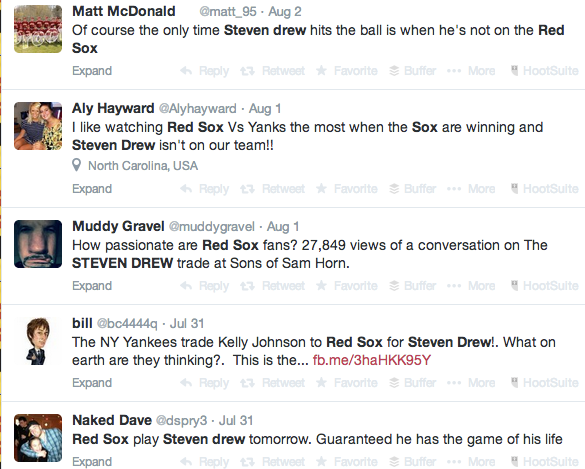Retweet Aly Hayward's tweet

[272, 188]
